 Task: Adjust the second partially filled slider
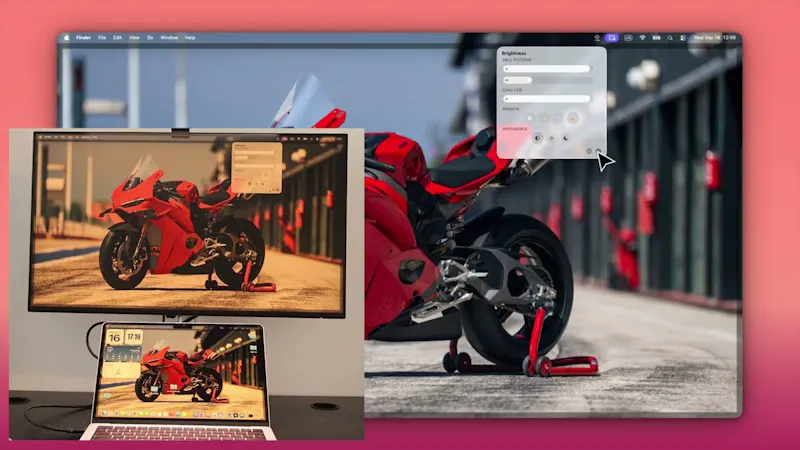point(548,80)
